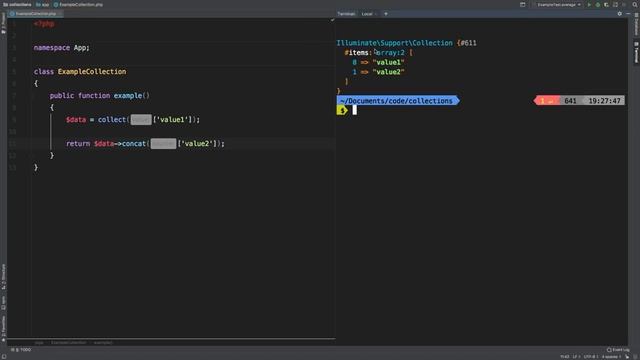Open Search Everywhere via the magnifier icon
This screenshot has height=360, width=640.
pos(635,4)
